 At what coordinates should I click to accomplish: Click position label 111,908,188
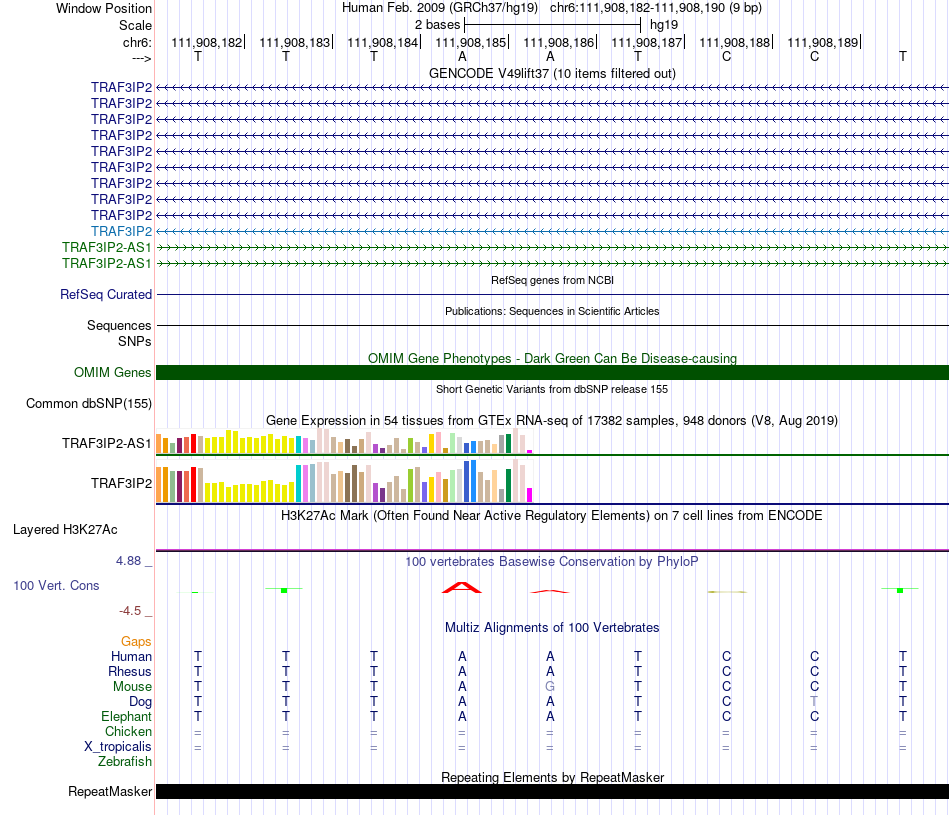734,42
